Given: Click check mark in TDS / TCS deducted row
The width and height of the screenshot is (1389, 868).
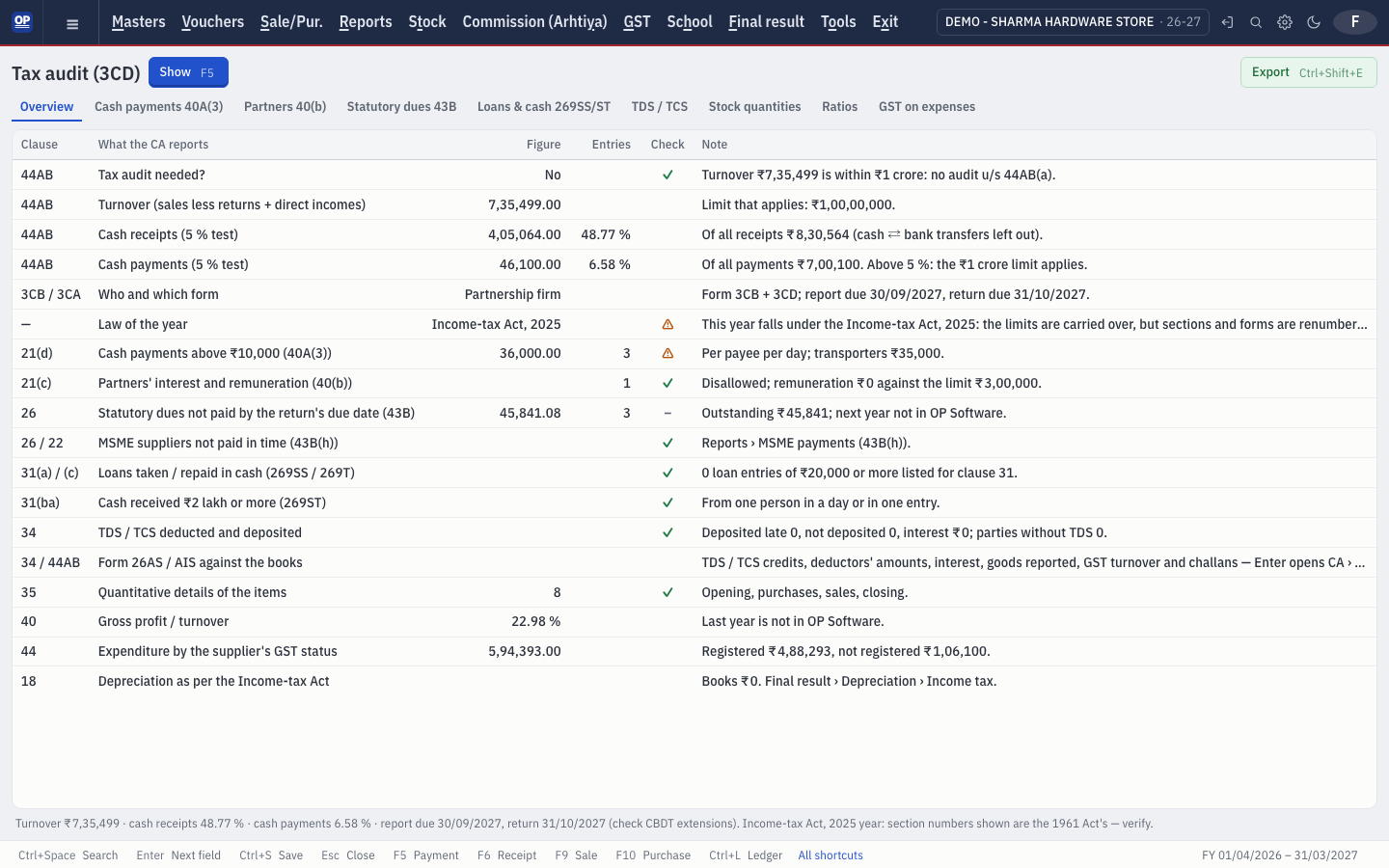Looking at the screenshot, I should [667, 532].
